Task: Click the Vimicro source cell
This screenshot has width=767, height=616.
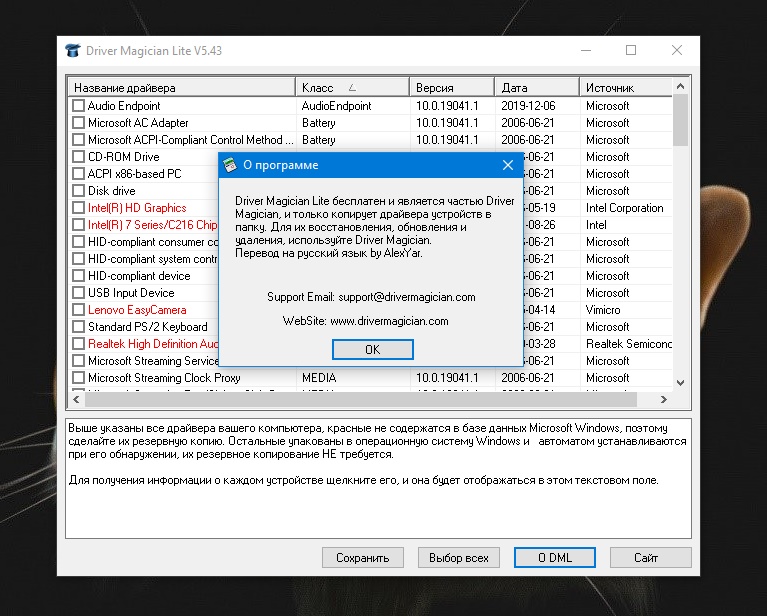Action: tap(603, 310)
